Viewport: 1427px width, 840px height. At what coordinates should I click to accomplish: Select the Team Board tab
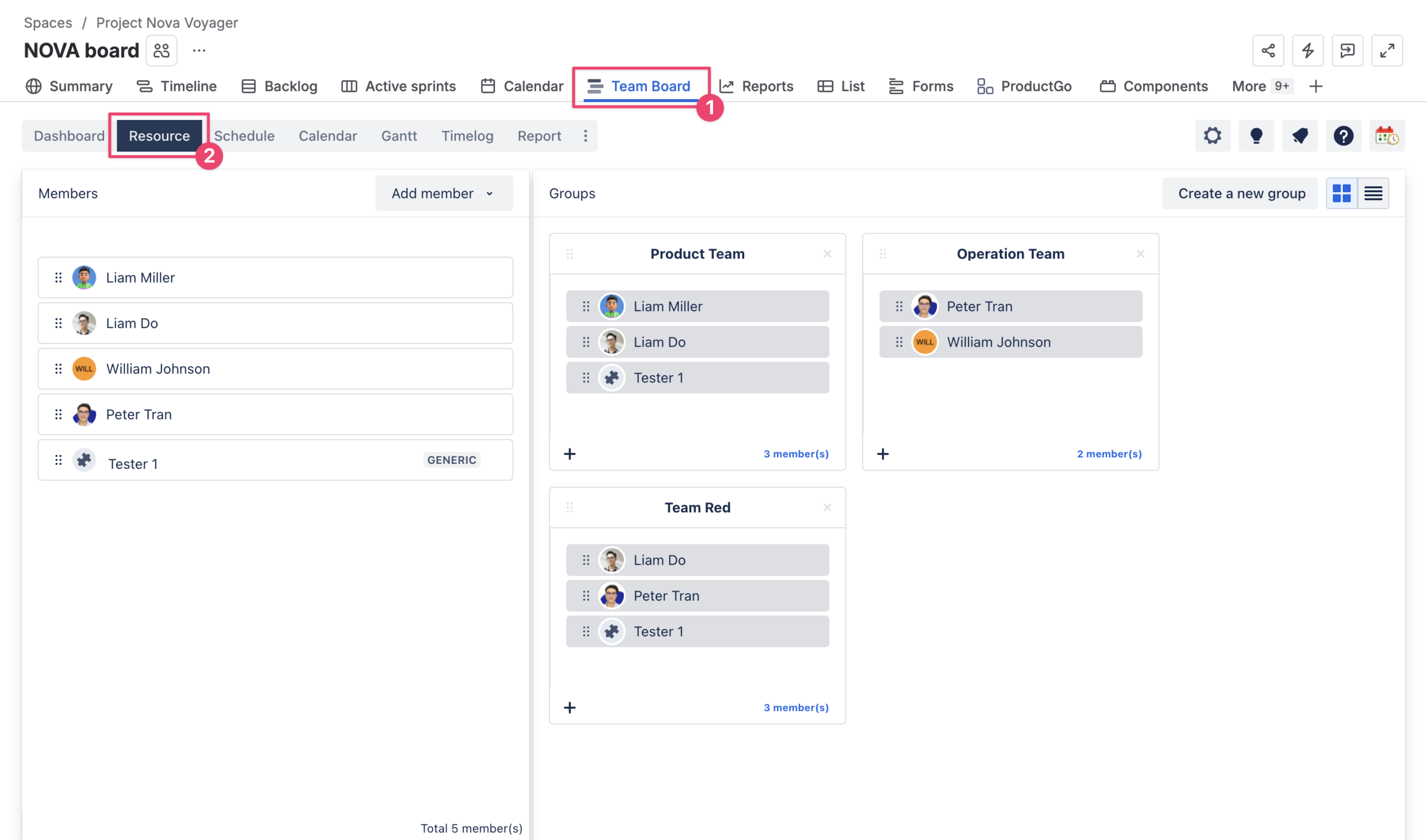pyautogui.click(x=639, y=86)
